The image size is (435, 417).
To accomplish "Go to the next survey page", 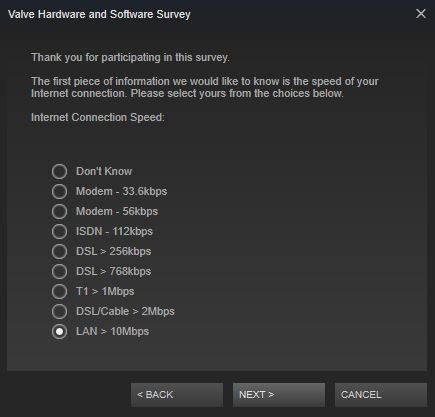I will (x=279, y=395).
